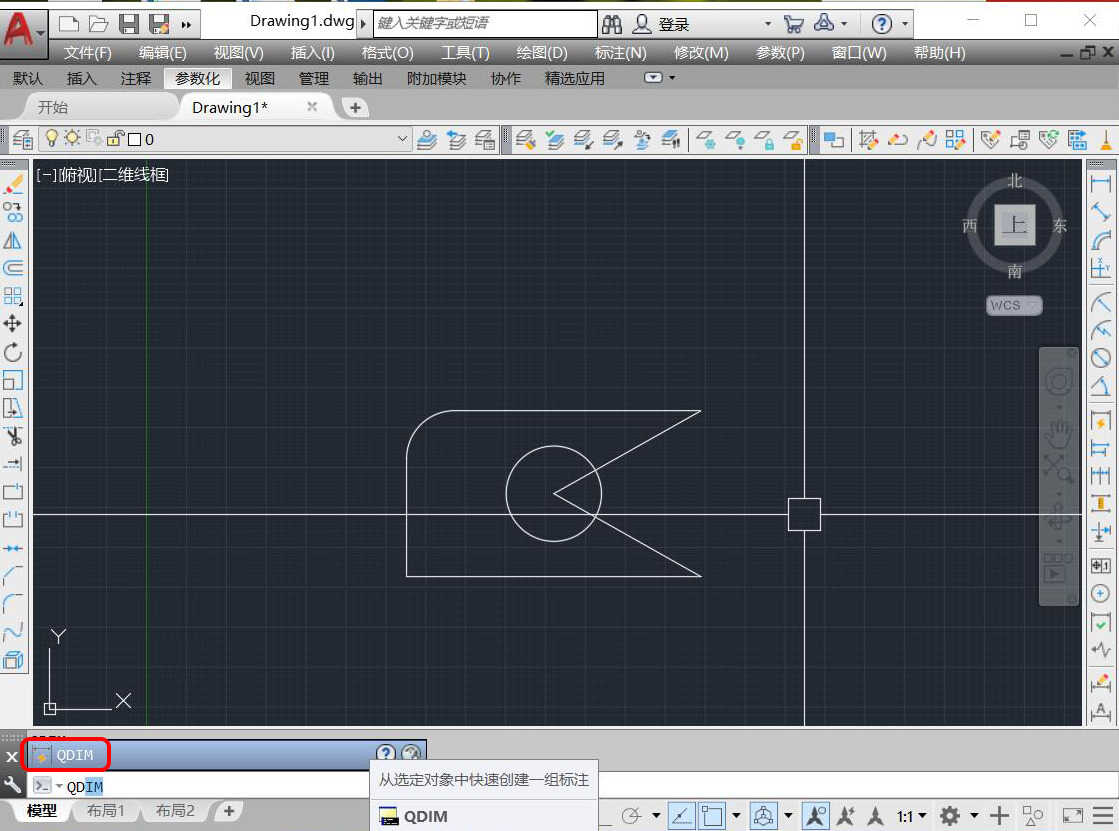Open workspace switching gear icon

[949, 815]
